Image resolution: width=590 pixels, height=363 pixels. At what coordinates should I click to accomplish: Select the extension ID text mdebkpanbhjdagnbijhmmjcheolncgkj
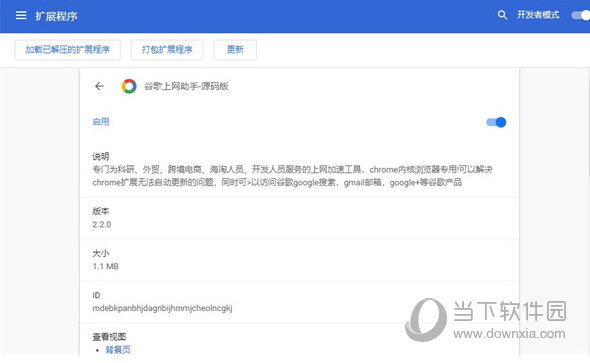coord(162,308)
